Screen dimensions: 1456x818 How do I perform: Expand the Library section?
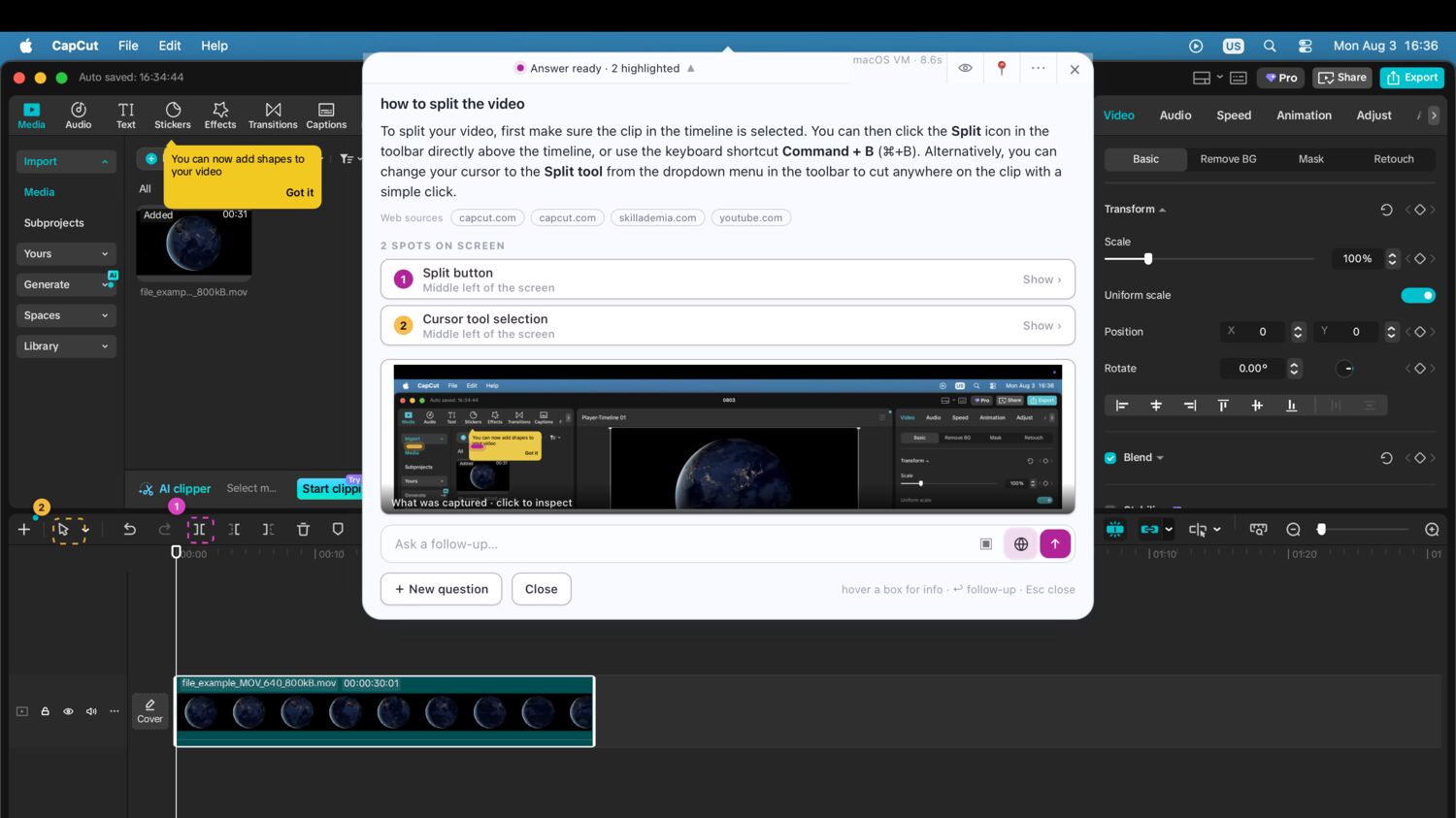[x=66, y=346]
